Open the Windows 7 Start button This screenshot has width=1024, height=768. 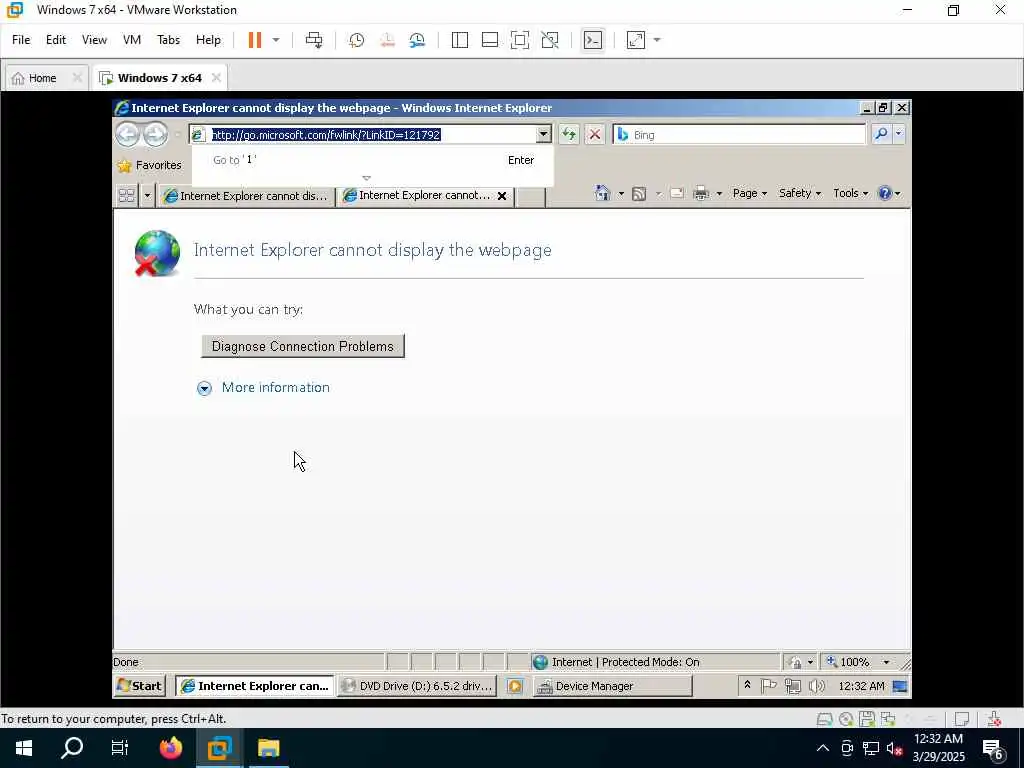139,686
